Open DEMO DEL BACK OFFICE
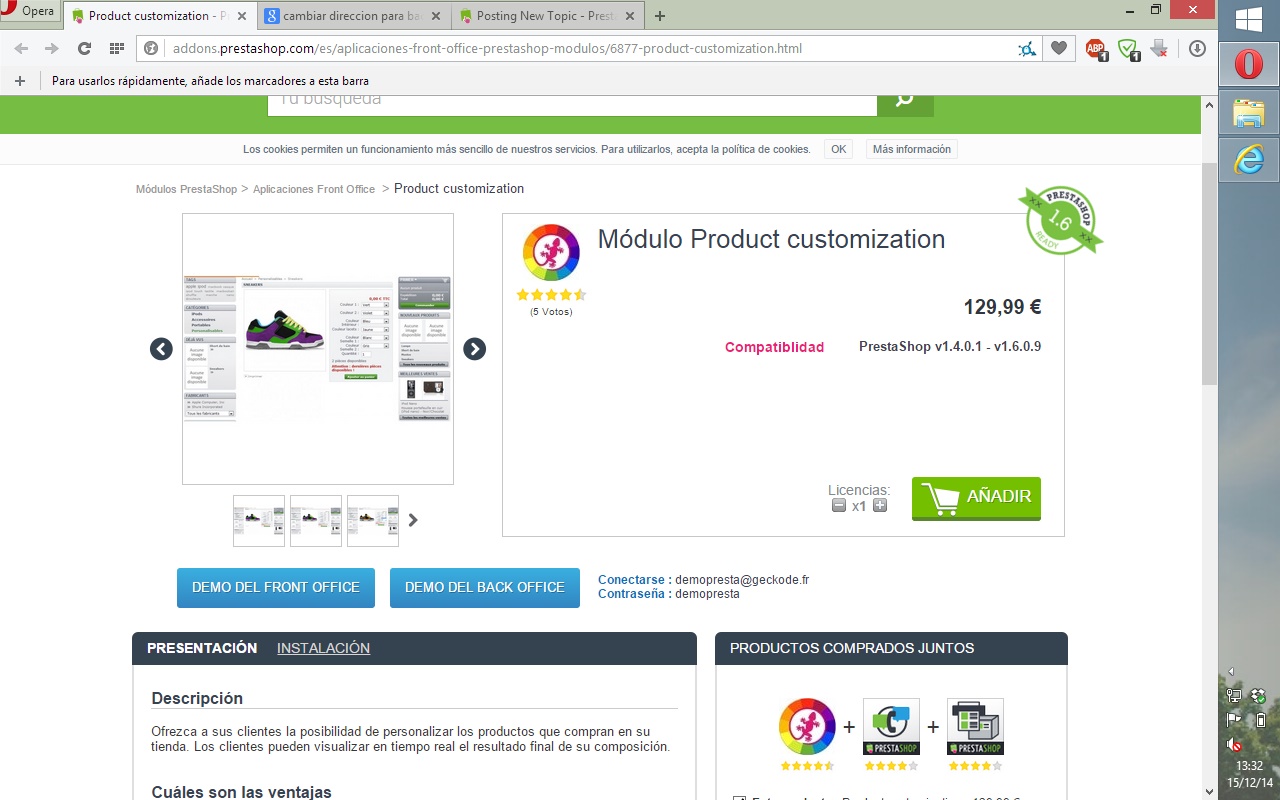The height and width of the screenshot is (800, 1280). [485, 587]
